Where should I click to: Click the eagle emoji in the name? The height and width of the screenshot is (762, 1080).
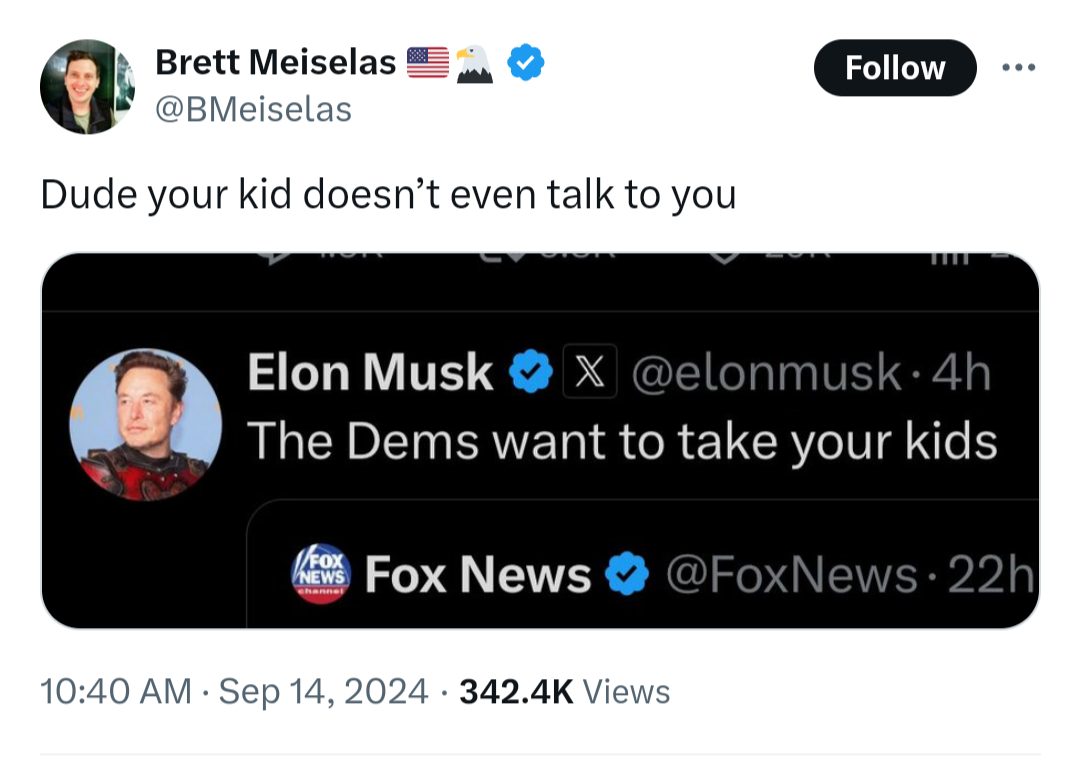475,64
